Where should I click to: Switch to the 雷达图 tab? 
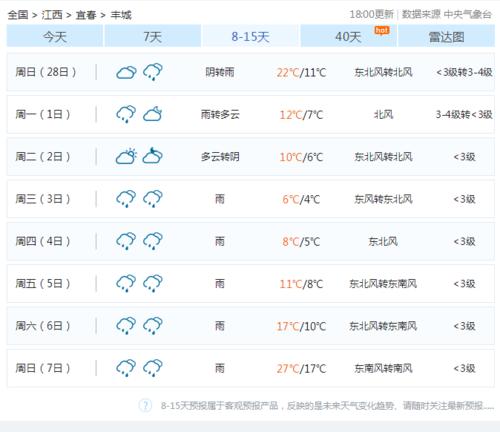click(x=447, y=36)
